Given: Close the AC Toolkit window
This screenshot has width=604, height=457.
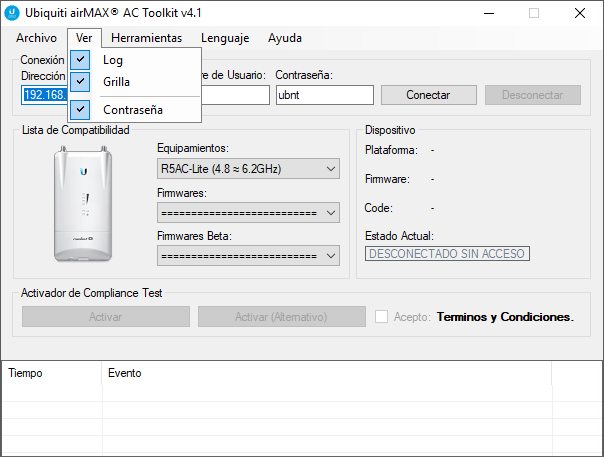Looking at the screenshot, I should click(580, 13).
